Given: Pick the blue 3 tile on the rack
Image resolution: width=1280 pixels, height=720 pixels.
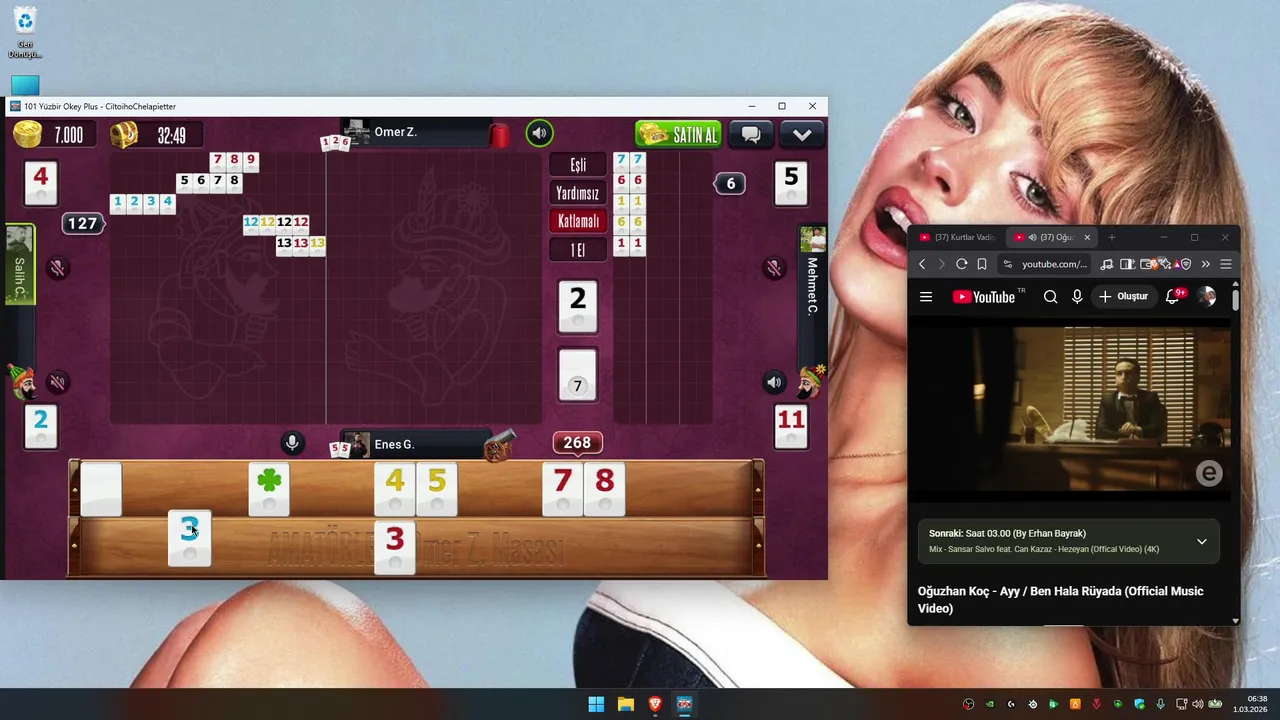Looking at the screenshot, I should pos(189,538).
